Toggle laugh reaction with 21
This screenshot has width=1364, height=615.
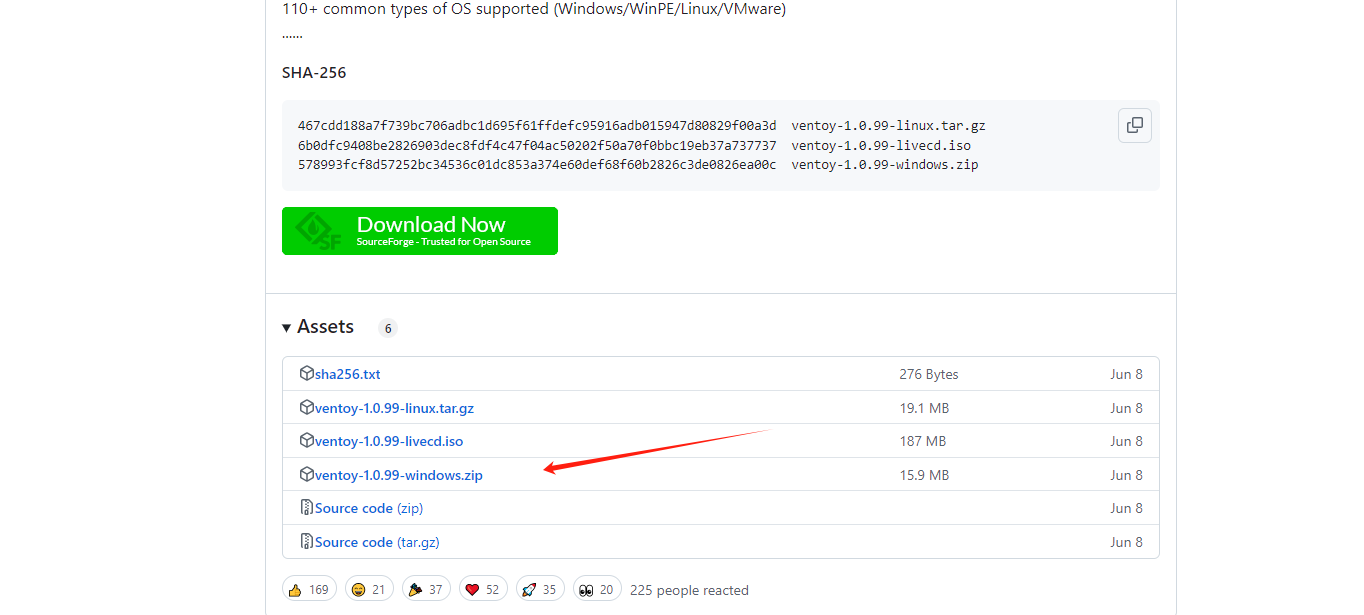(369, 589)
